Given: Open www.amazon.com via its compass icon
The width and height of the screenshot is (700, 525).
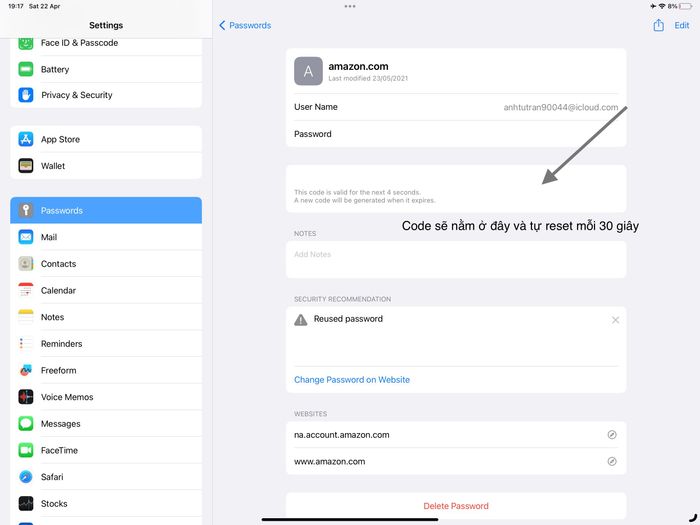Looking at the screenshot, I should [612, 462].
